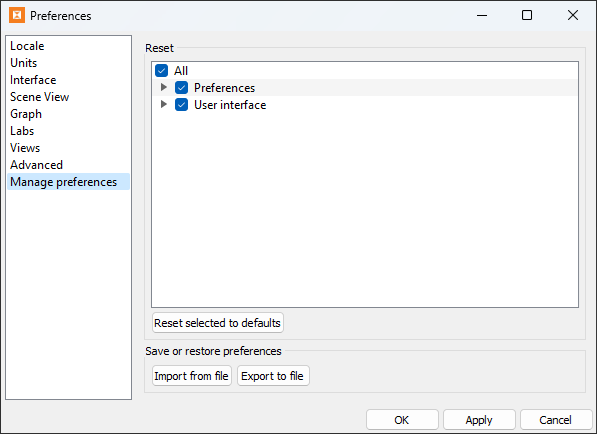Click Import from file button
Screen dimensions: 597x434
[192, 376]
